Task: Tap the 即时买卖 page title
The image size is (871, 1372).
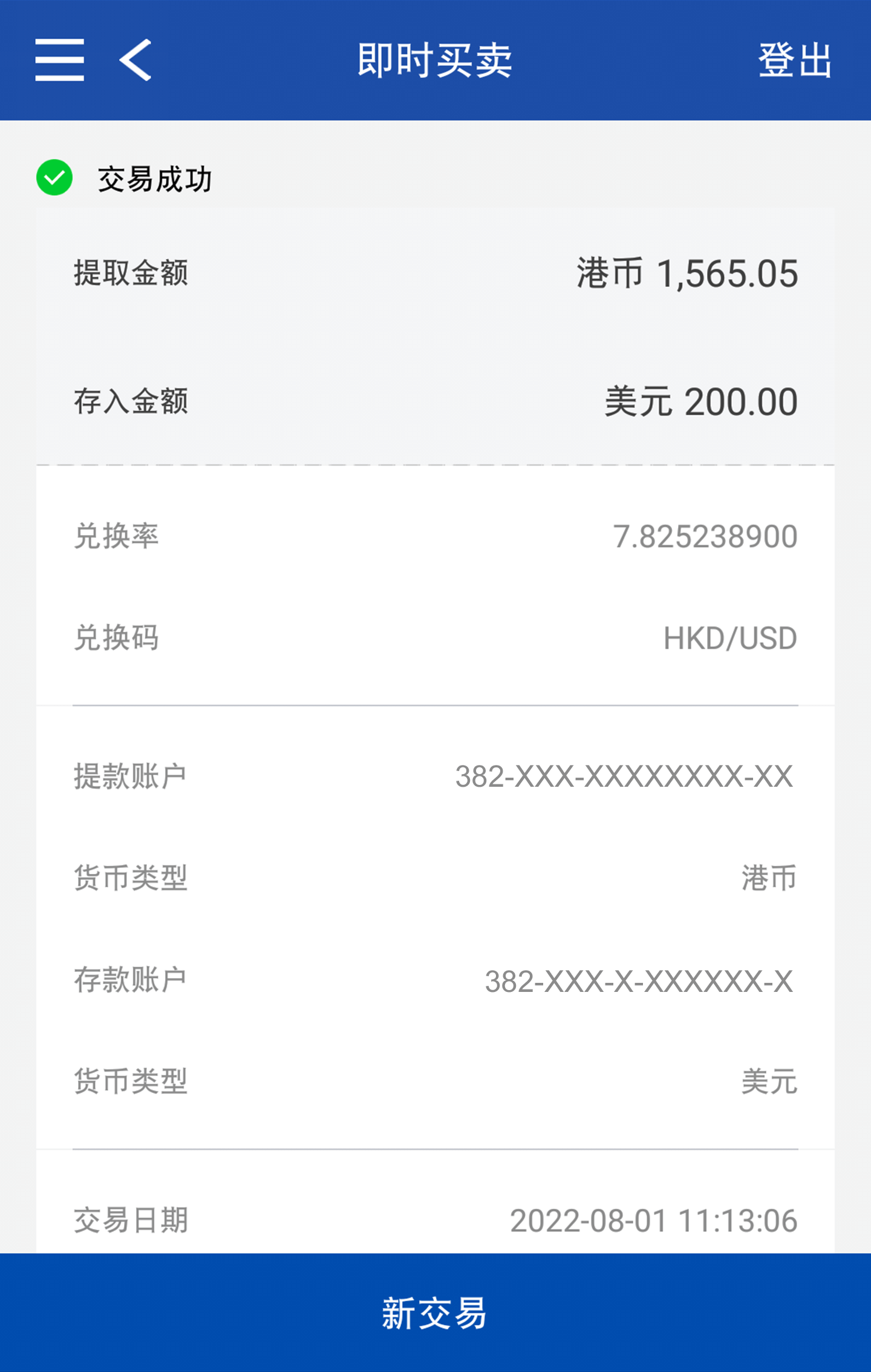Action: click(x=435, y=60)
